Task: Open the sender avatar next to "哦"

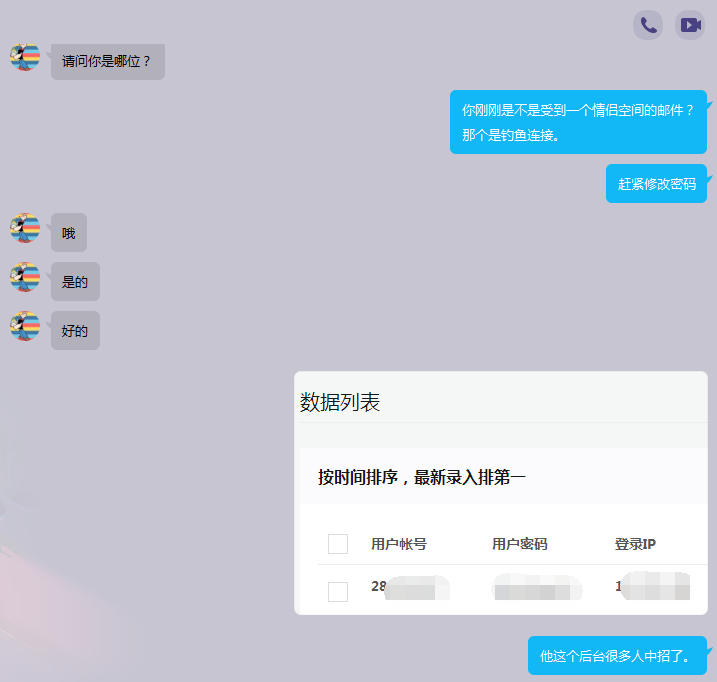Action: (25, 229)
